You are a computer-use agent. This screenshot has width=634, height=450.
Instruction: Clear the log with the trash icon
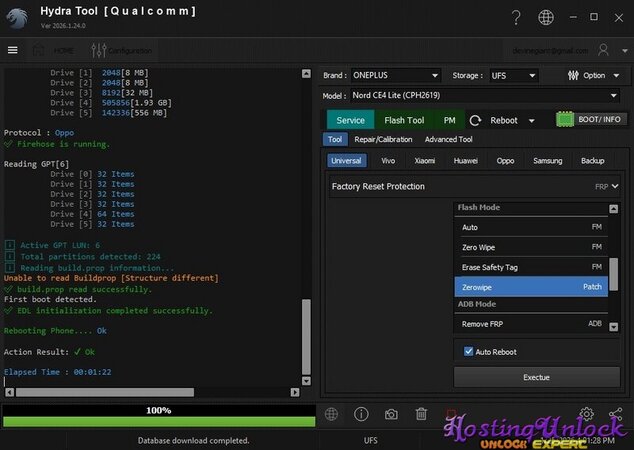[422, 414]
